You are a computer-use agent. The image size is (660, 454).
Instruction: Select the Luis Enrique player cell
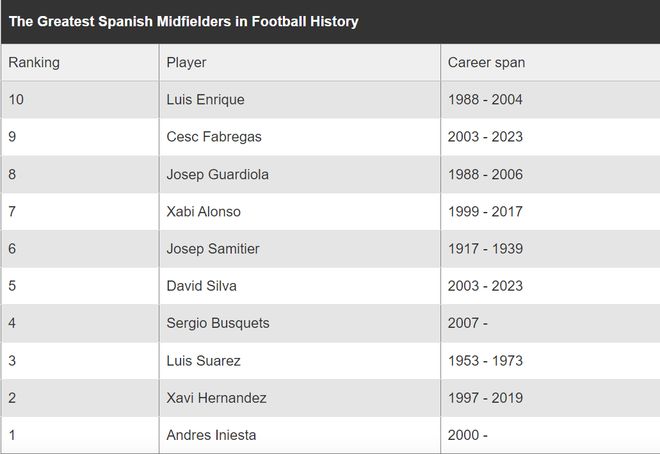click(x=205, y=100)
